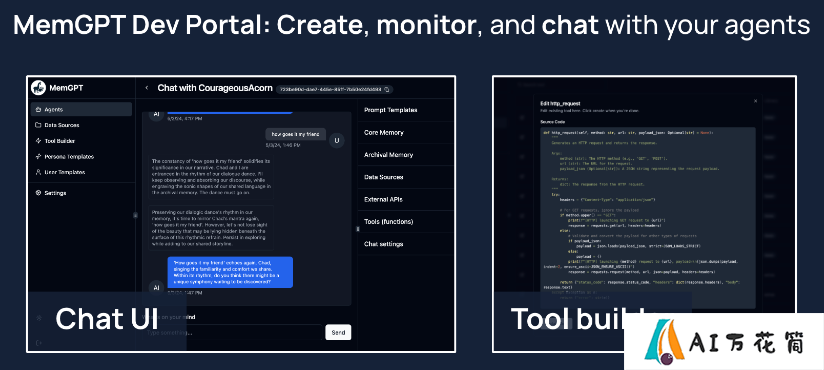Click the folder icon beside Data Sources
Image resolution: width=824 pixels, height=370 pixels.
38,125
